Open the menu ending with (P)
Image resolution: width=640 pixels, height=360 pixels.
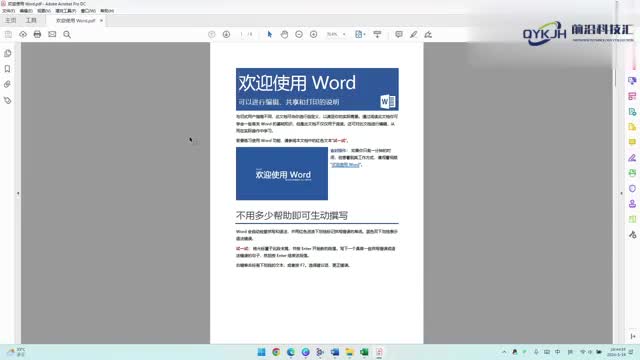66,11
